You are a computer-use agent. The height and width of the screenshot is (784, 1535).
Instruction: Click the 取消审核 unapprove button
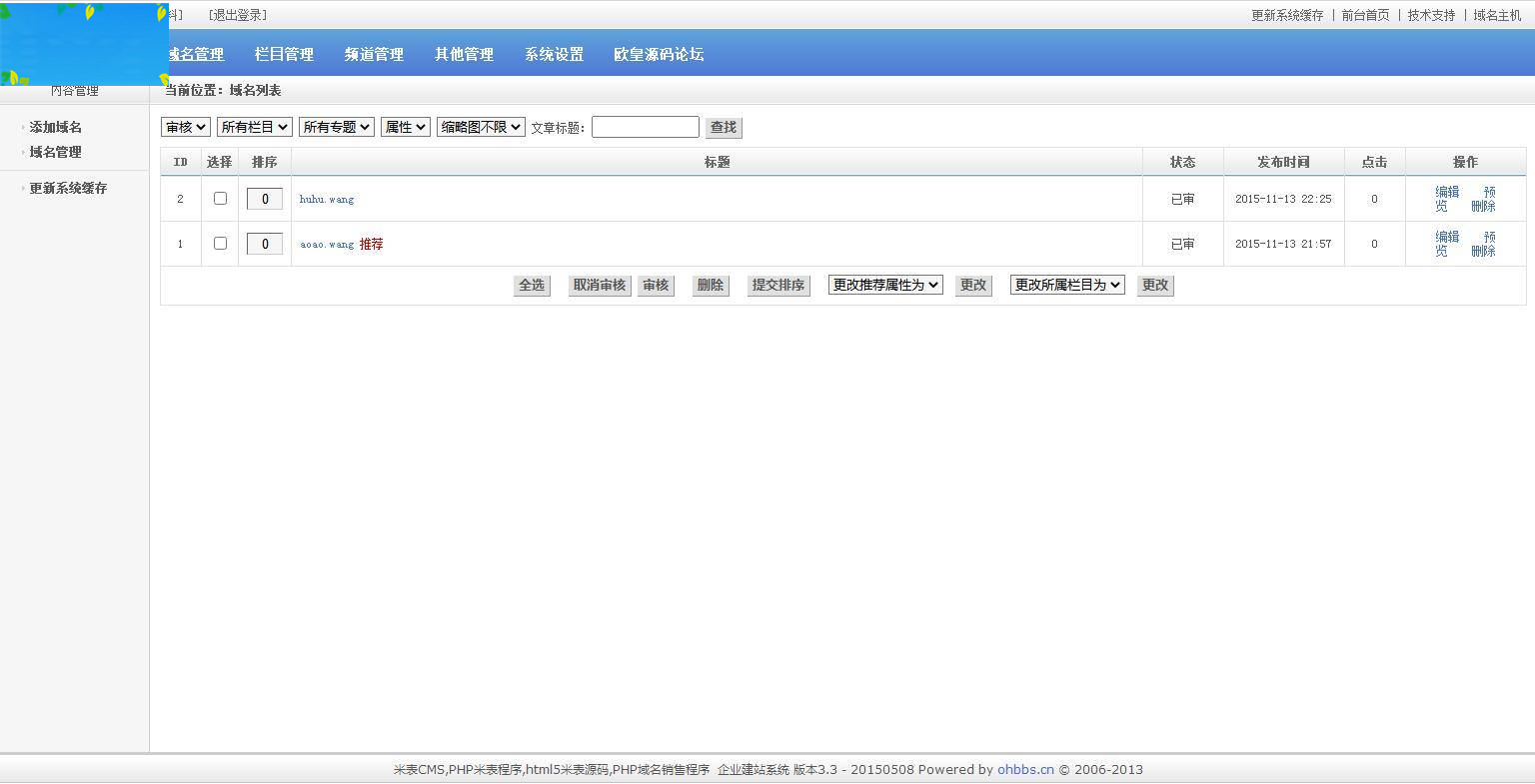[x=599, y=285]
